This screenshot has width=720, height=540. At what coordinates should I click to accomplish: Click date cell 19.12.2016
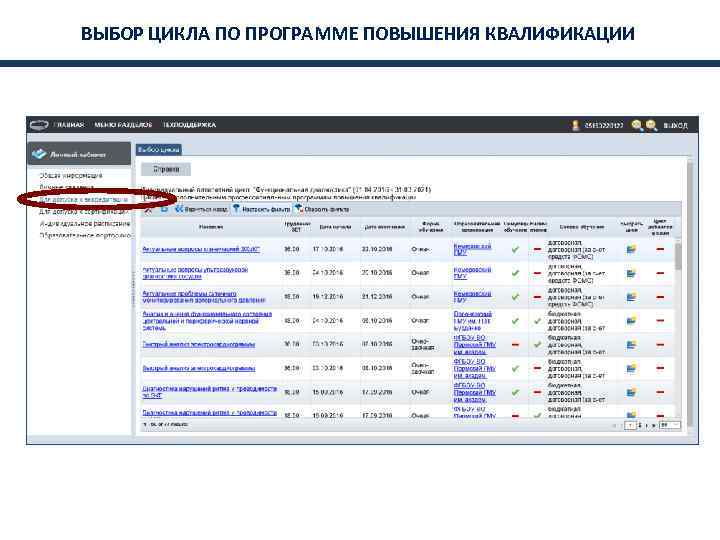point(328,297)
